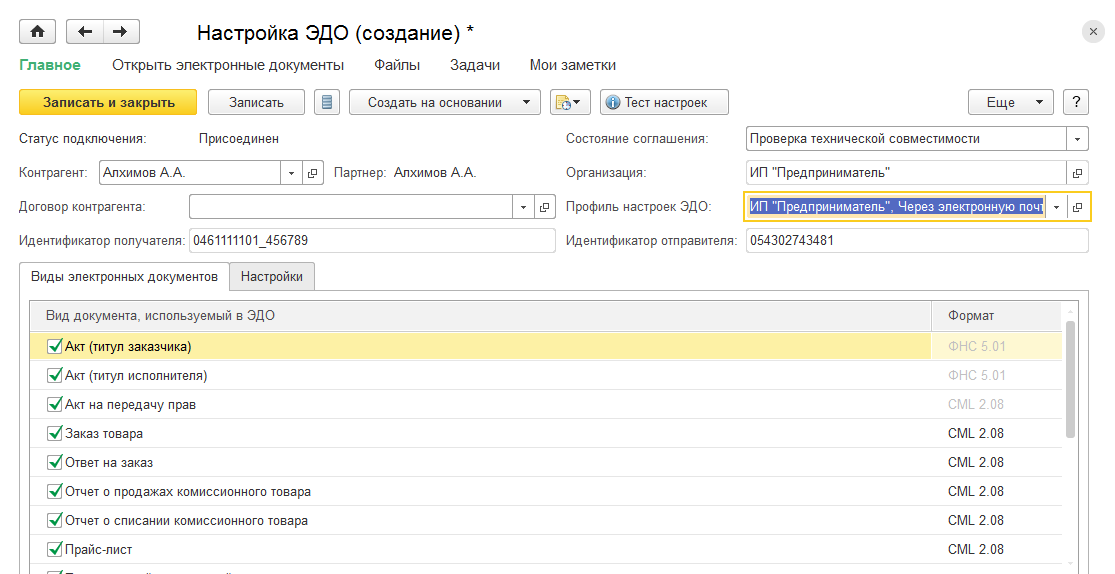Go forward with the right arrow
Image resolution: width=1115 pixels, height=574 pixels.
(x=120, y=32)
